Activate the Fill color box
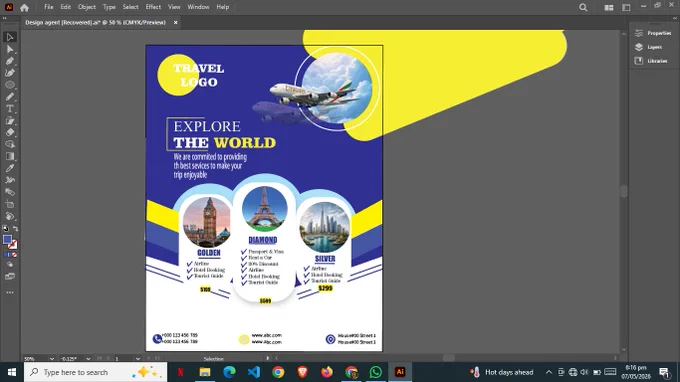 pos(7,240)
